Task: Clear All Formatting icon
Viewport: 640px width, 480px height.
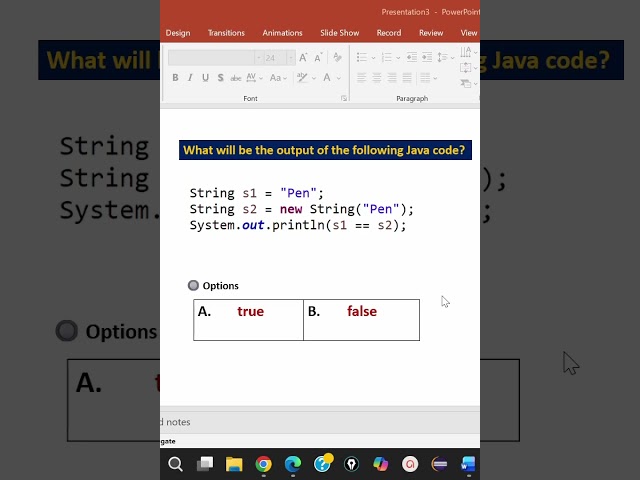Action: point(337,57)
